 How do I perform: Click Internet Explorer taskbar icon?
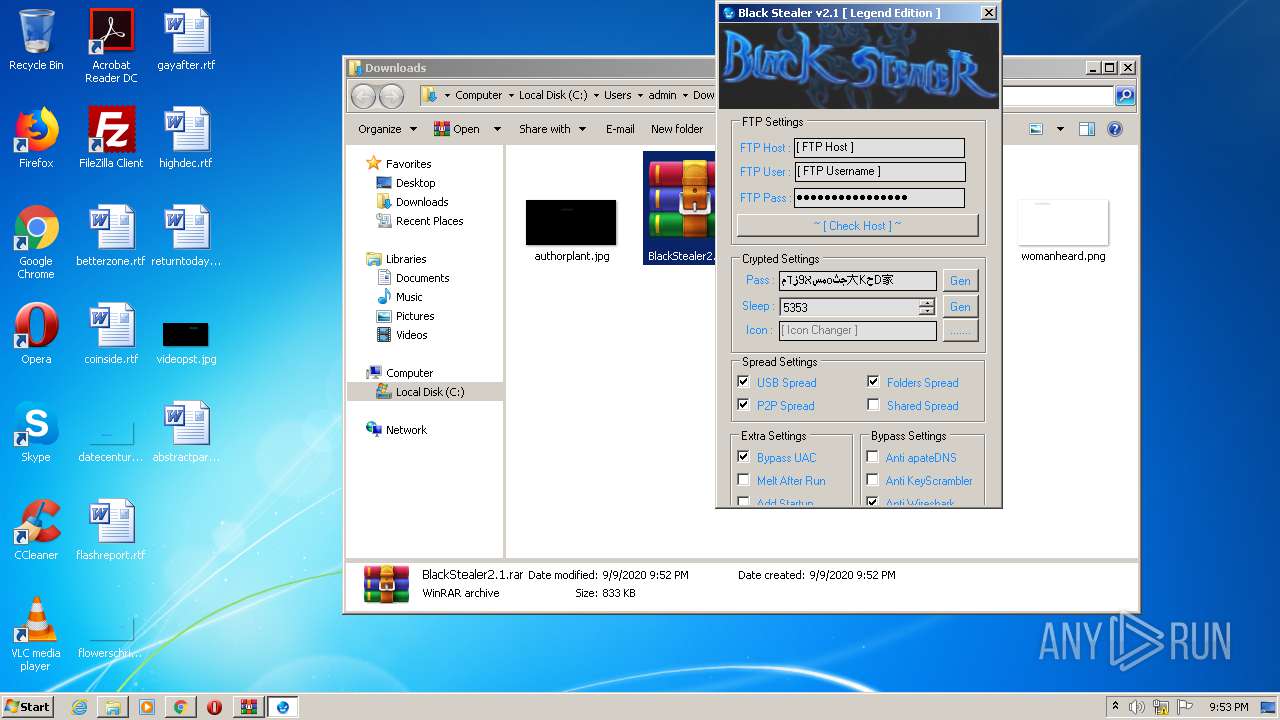[x=79, y=707]
